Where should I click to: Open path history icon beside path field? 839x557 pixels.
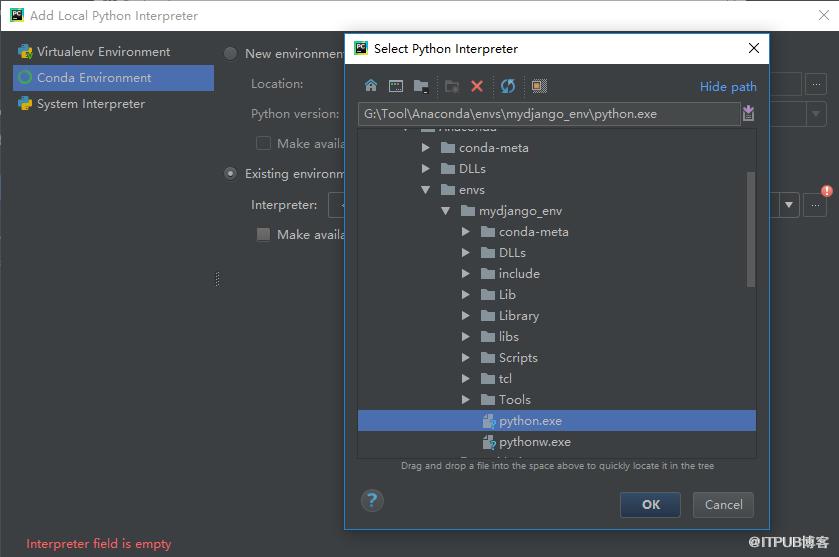pyautogui.click(x=748, y=113)
